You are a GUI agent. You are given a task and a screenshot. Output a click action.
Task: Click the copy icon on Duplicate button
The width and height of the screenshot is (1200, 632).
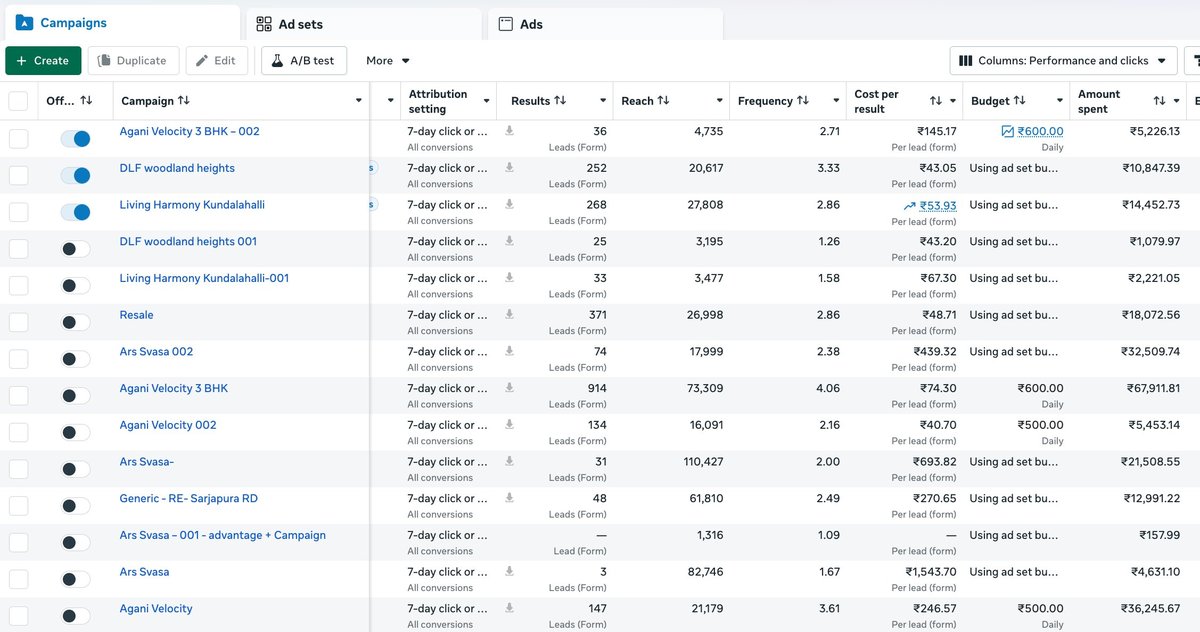[104, 60]
